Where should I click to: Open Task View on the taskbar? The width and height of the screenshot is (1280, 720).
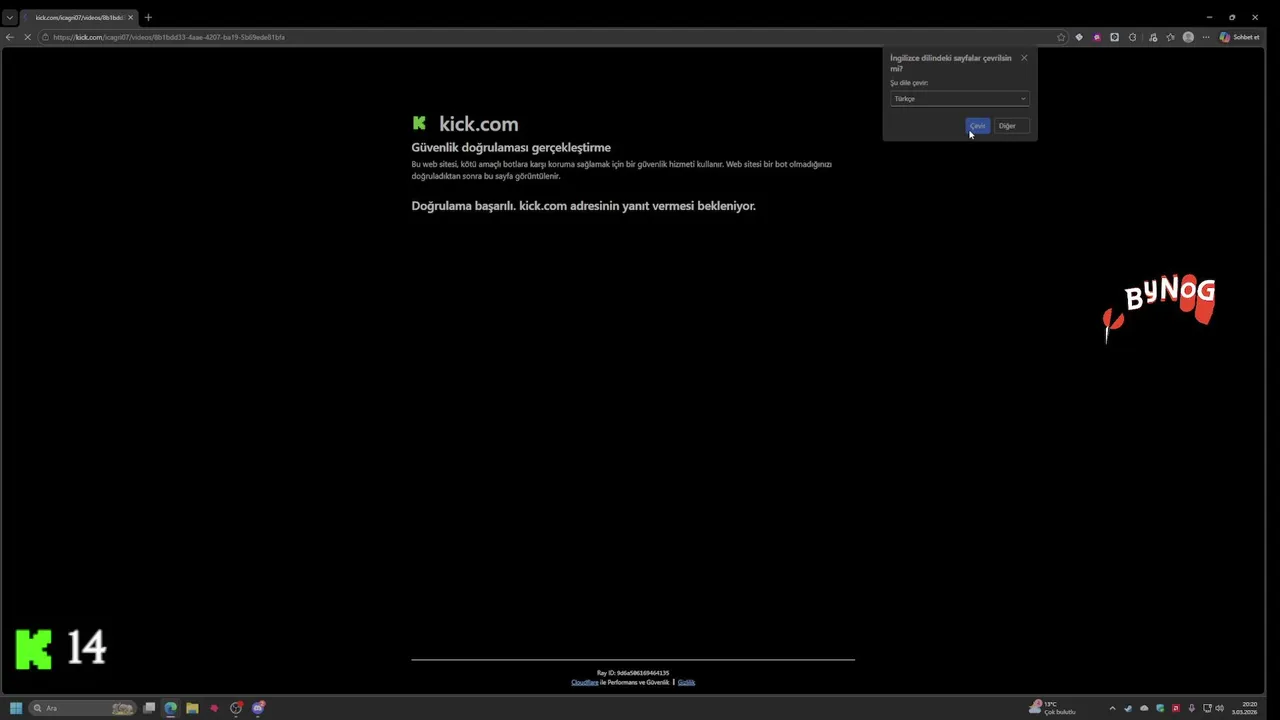pos(150,708)
